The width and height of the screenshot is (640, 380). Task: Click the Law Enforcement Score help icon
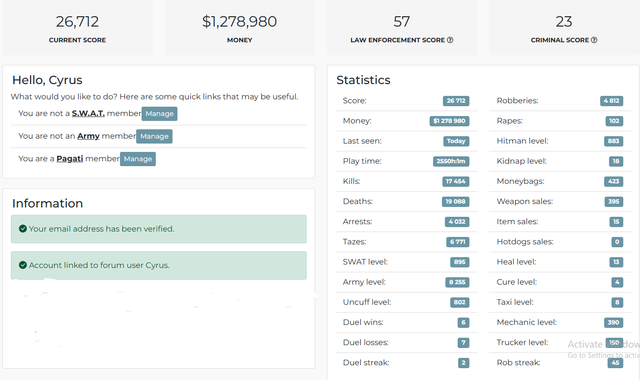(x=450, y=40)
